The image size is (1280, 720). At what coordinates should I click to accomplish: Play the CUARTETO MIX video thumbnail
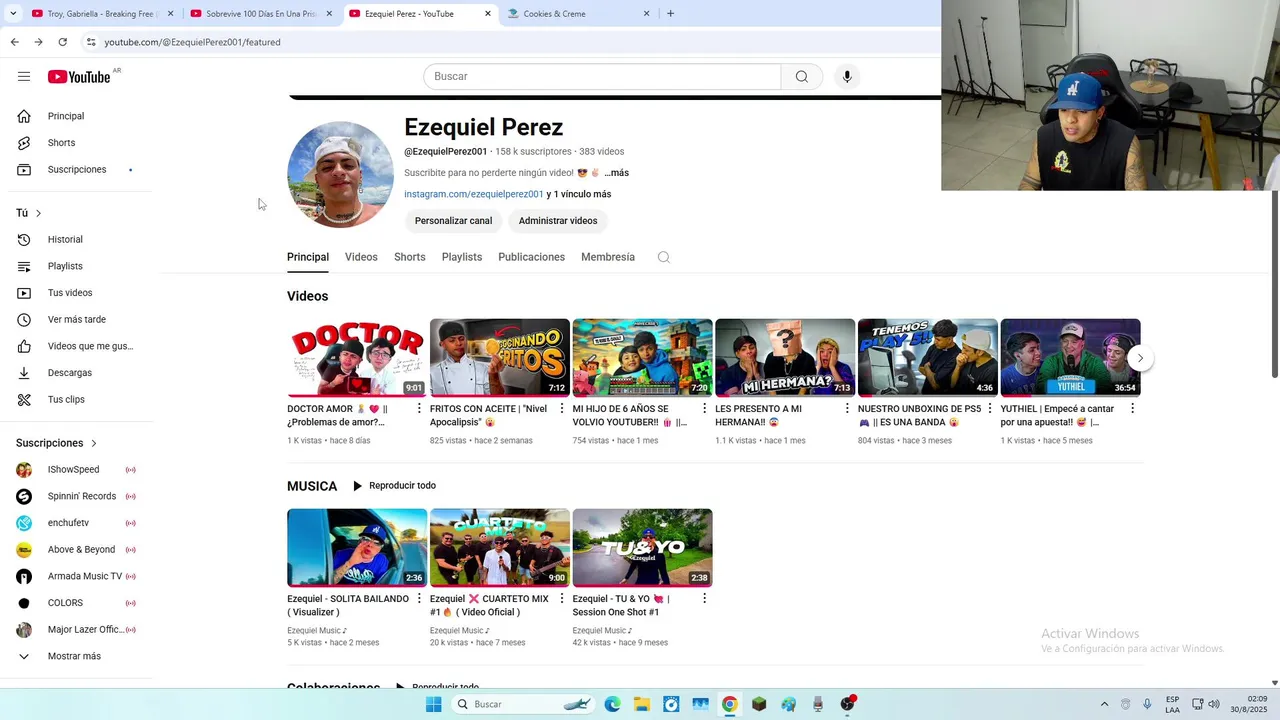click(500, 548)
